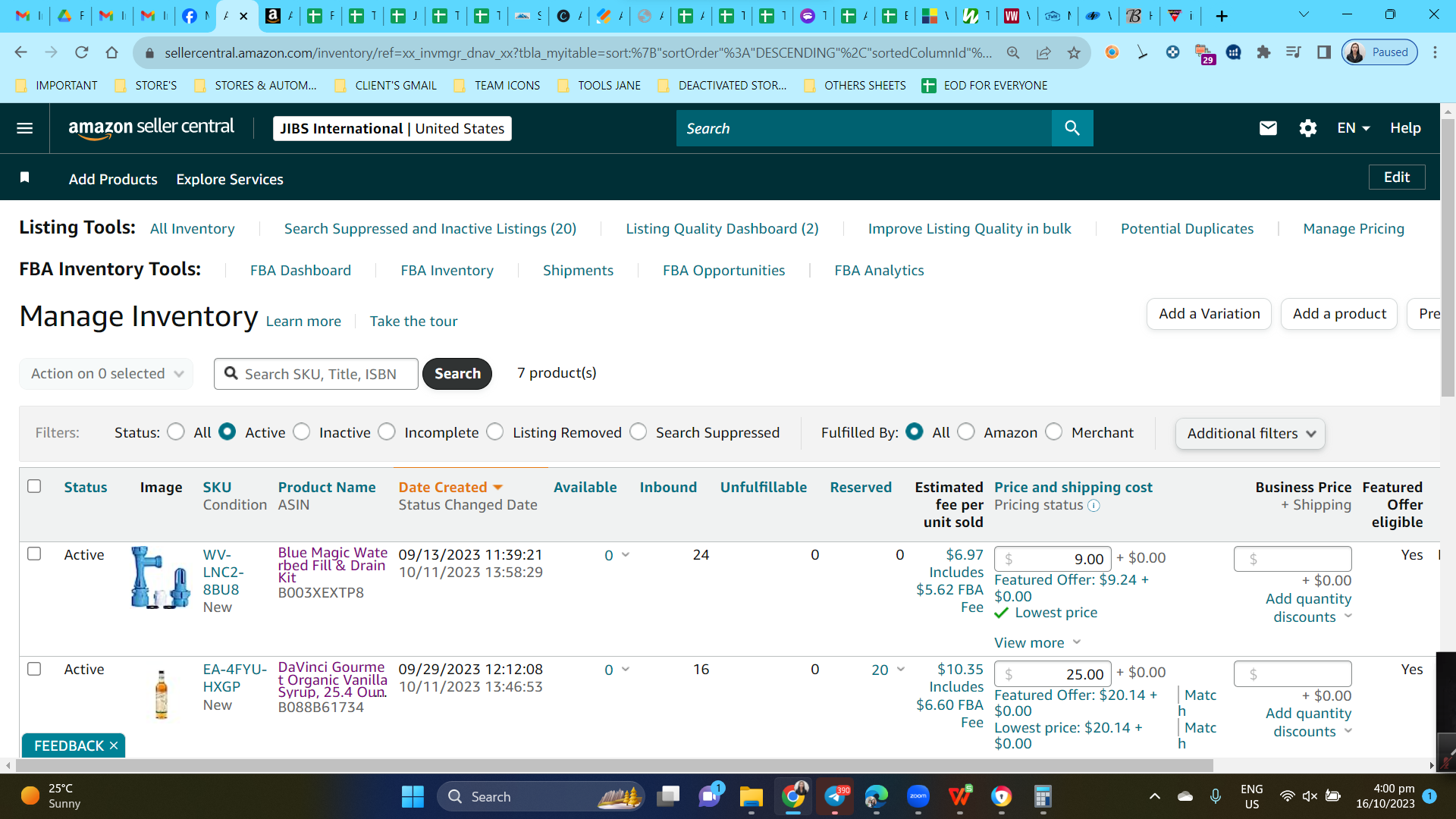
Task: Open the Seller Central hamburger menu
Action: tap(24, 128)
